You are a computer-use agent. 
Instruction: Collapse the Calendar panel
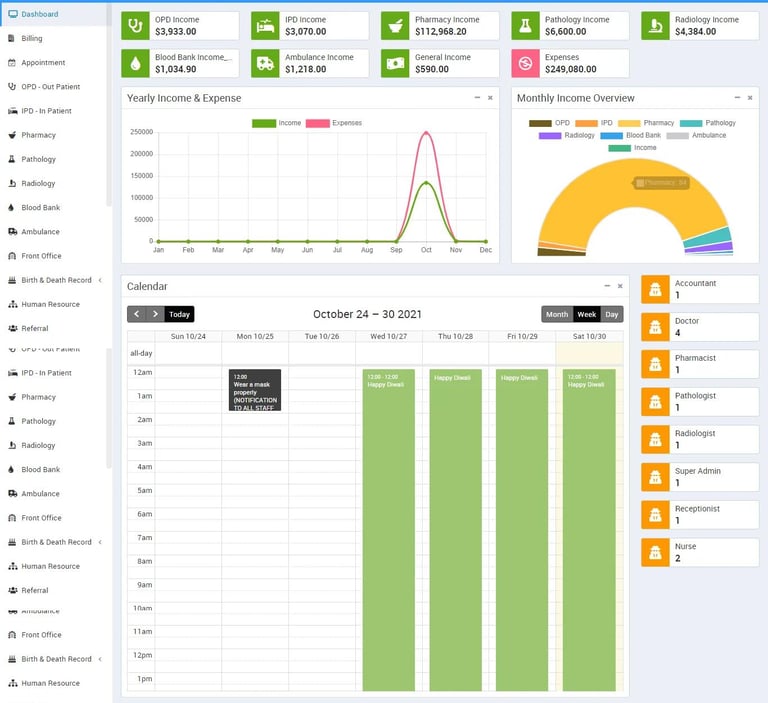pyautogui.click(x=607, y=286)
